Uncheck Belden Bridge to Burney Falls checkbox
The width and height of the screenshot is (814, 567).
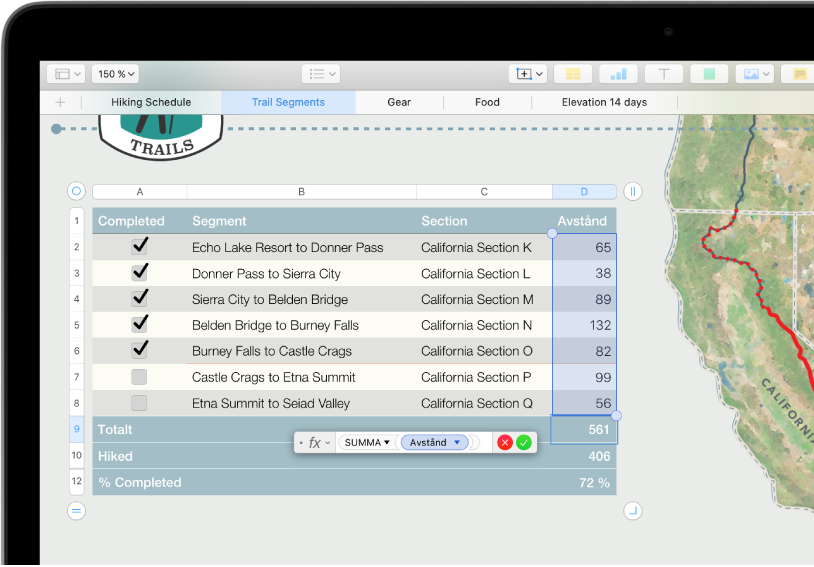point(139,324)
